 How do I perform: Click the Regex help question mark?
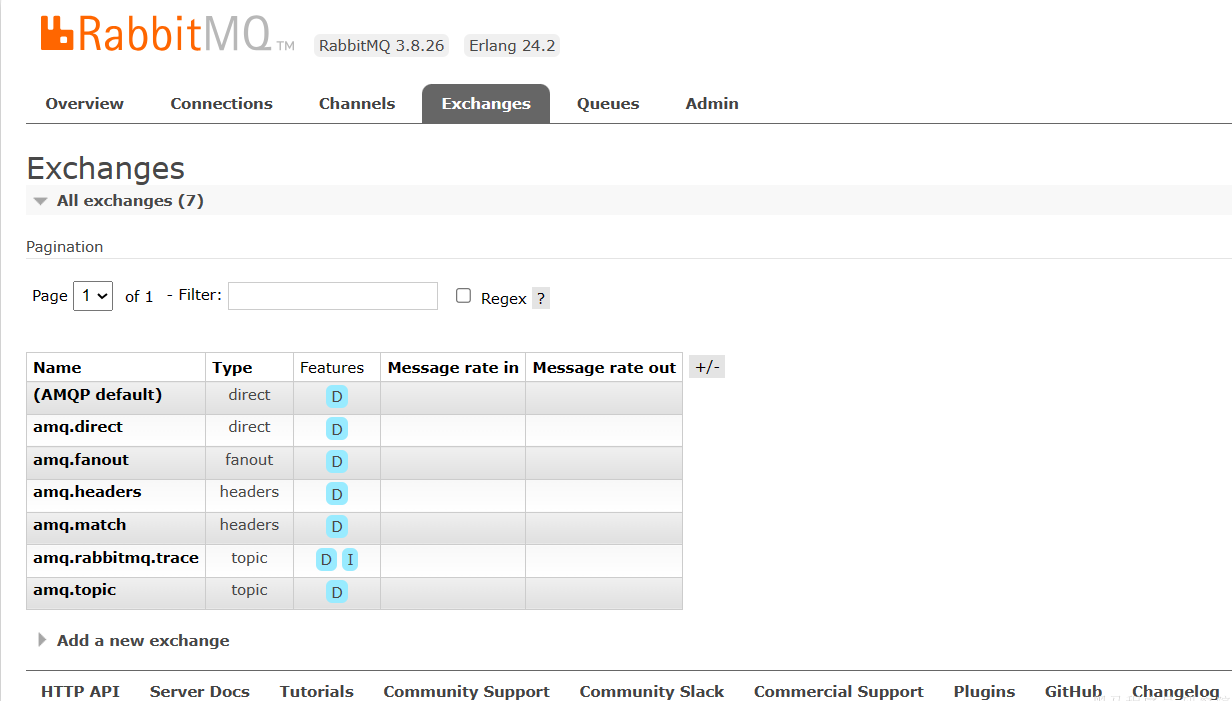[x=540, y=298]
